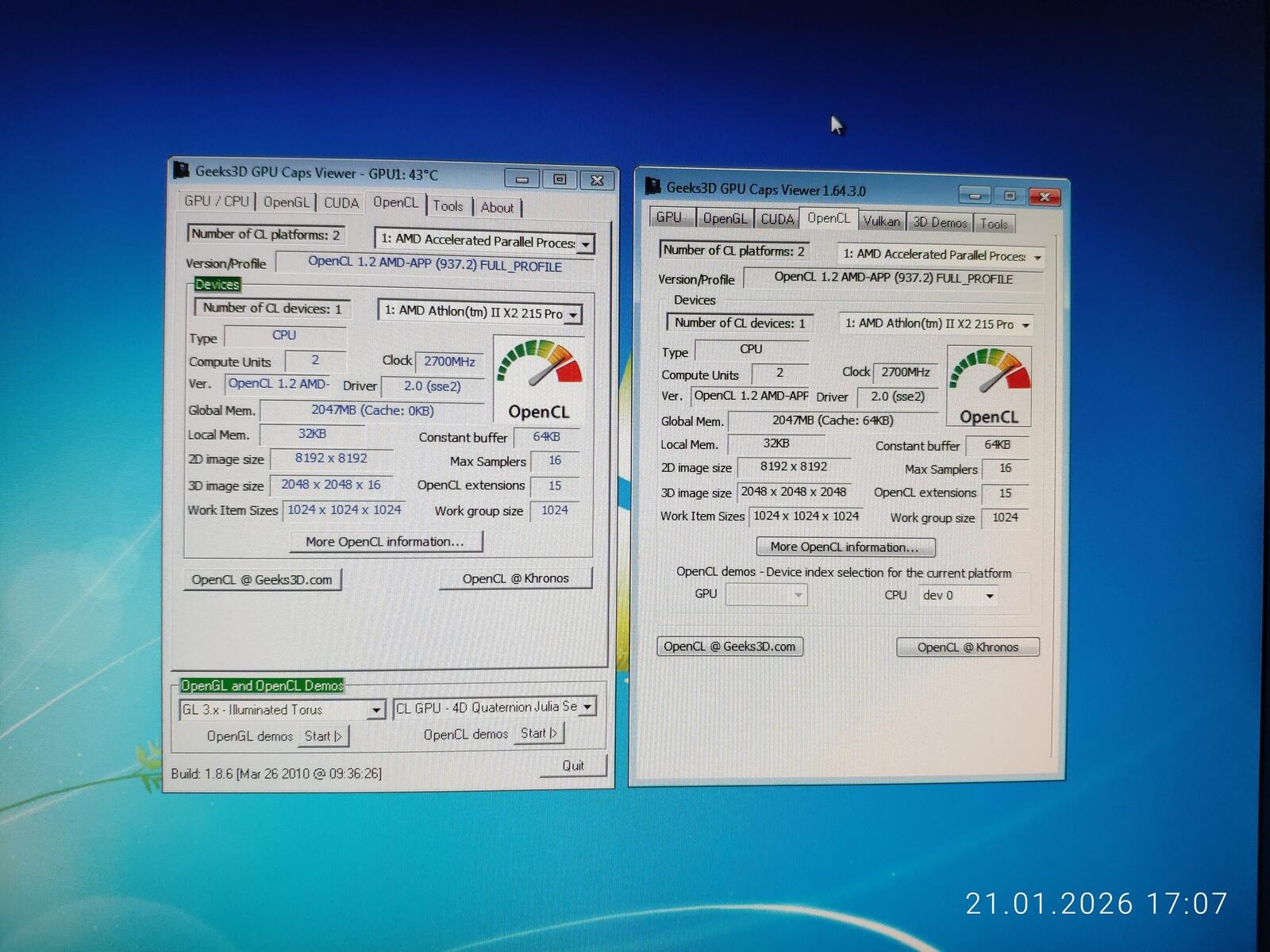Click the Type "CPU" value in the 1.64.3.0 window

coord(751,349)
